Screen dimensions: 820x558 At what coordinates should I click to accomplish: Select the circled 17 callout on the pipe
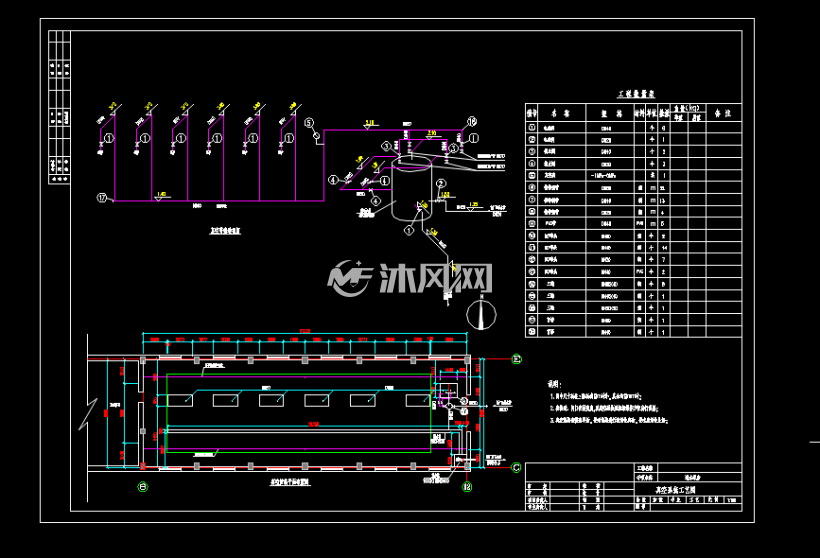pos(102,198)
